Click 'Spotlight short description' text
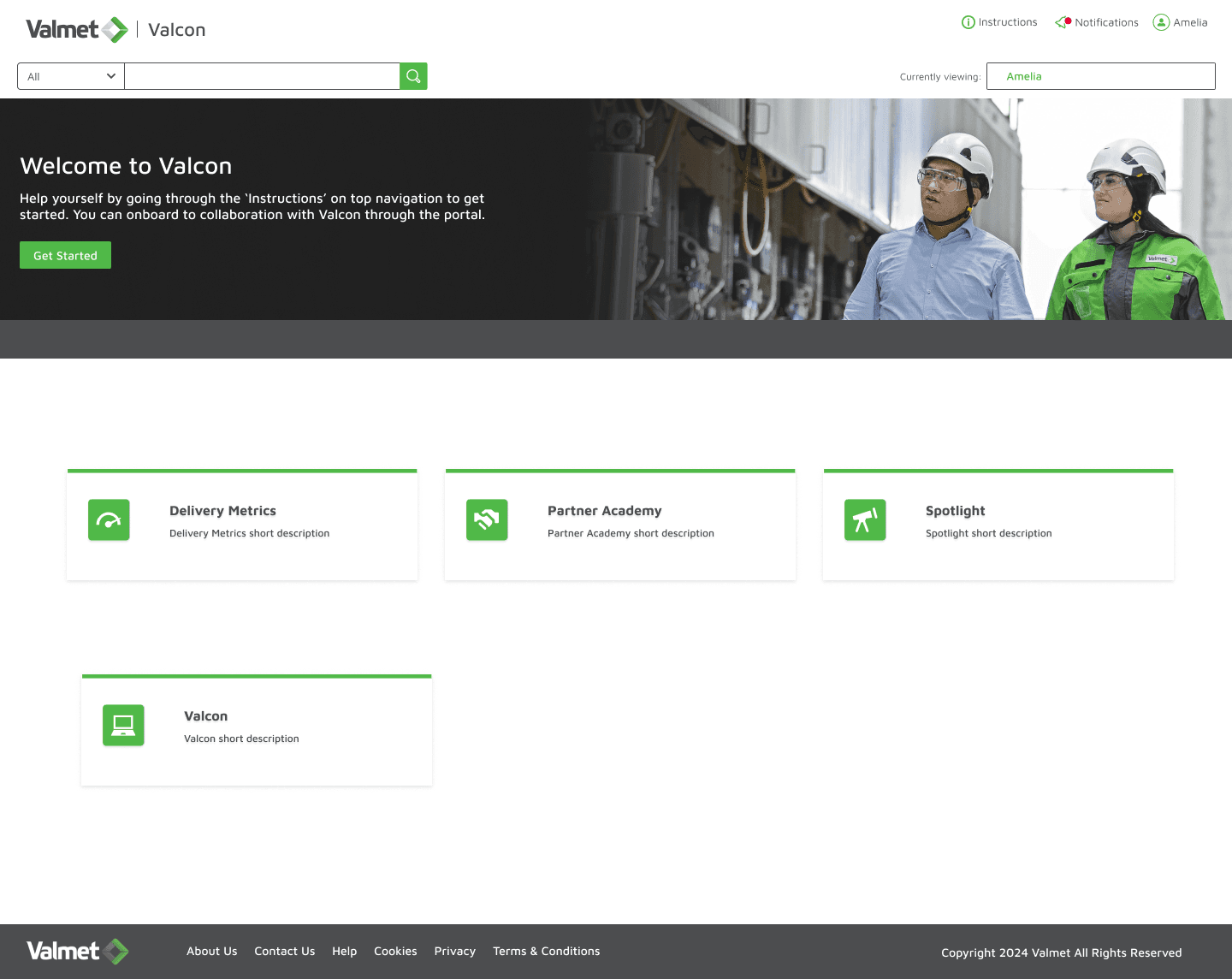The image size is (1232, 979). tap(989, 533)
